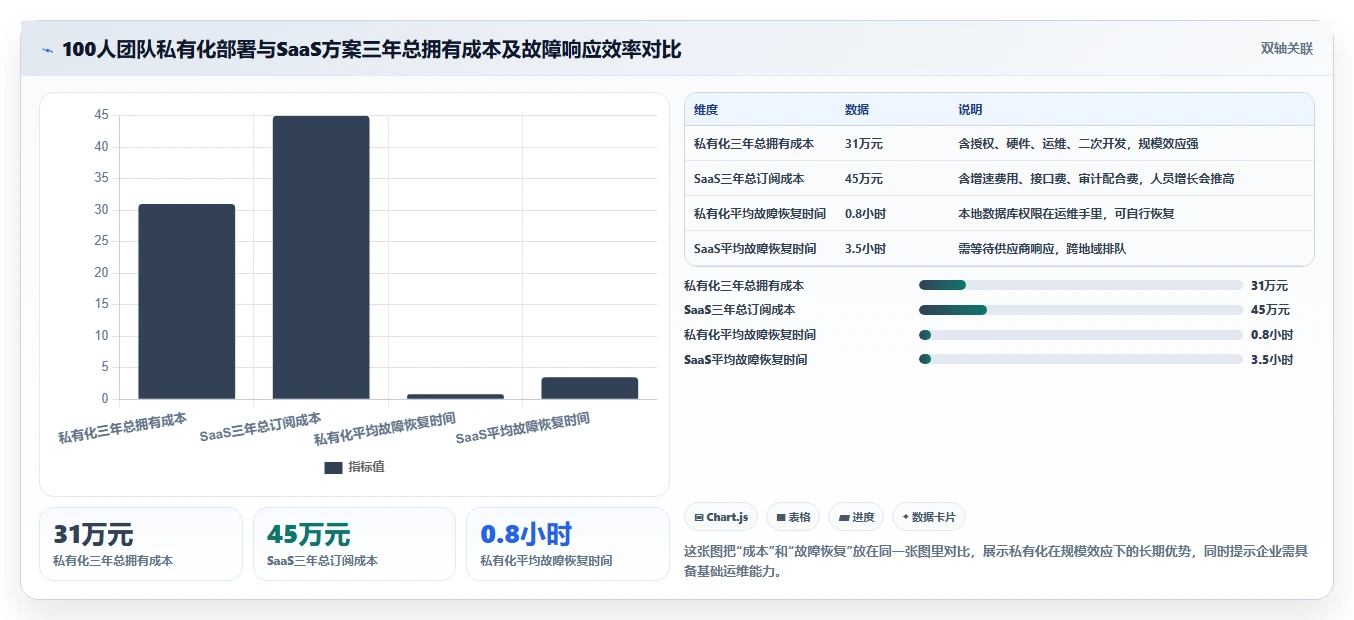
Task: Click description 需等待供应商响应，跨地域排队
Action: tap(1042, 249)
